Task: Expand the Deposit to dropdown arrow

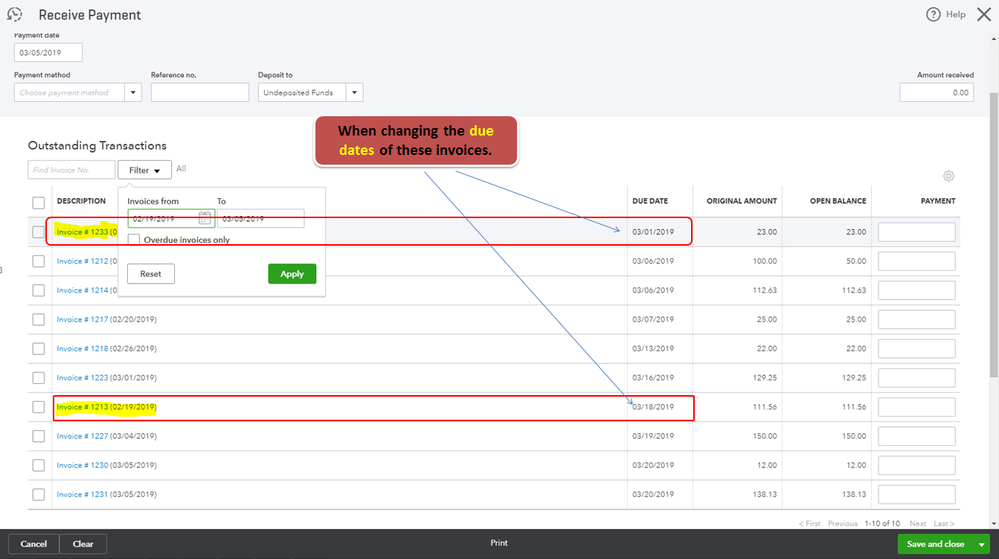Action: click(x=355, y=92)
